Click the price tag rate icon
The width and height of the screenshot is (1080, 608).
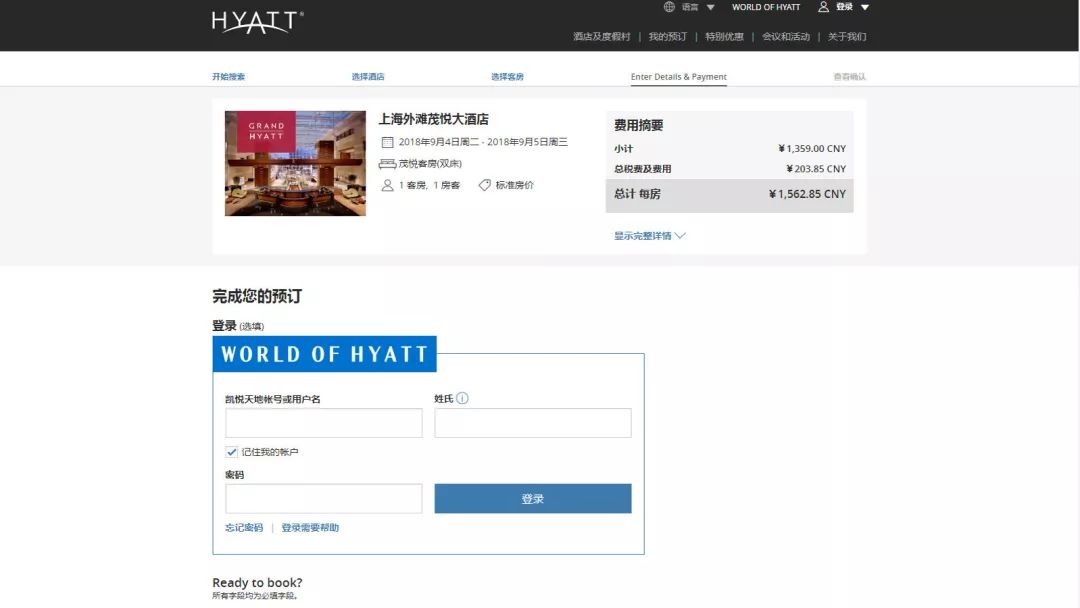[x=485, y=185]
